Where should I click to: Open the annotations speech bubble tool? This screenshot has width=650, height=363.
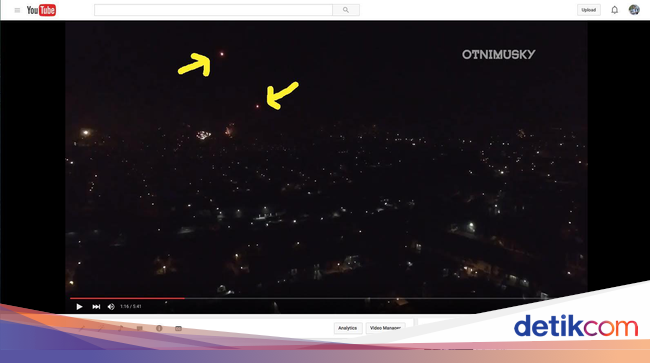click(140, 328)
